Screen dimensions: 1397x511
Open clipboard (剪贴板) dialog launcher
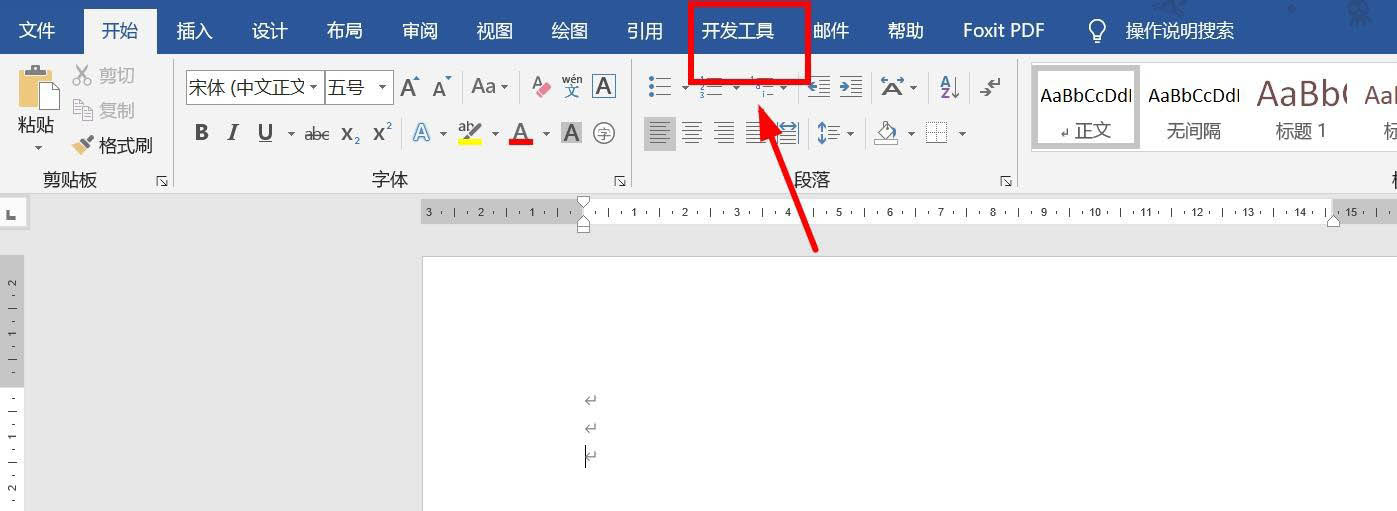pyautogui.click(x=162, y=182)
